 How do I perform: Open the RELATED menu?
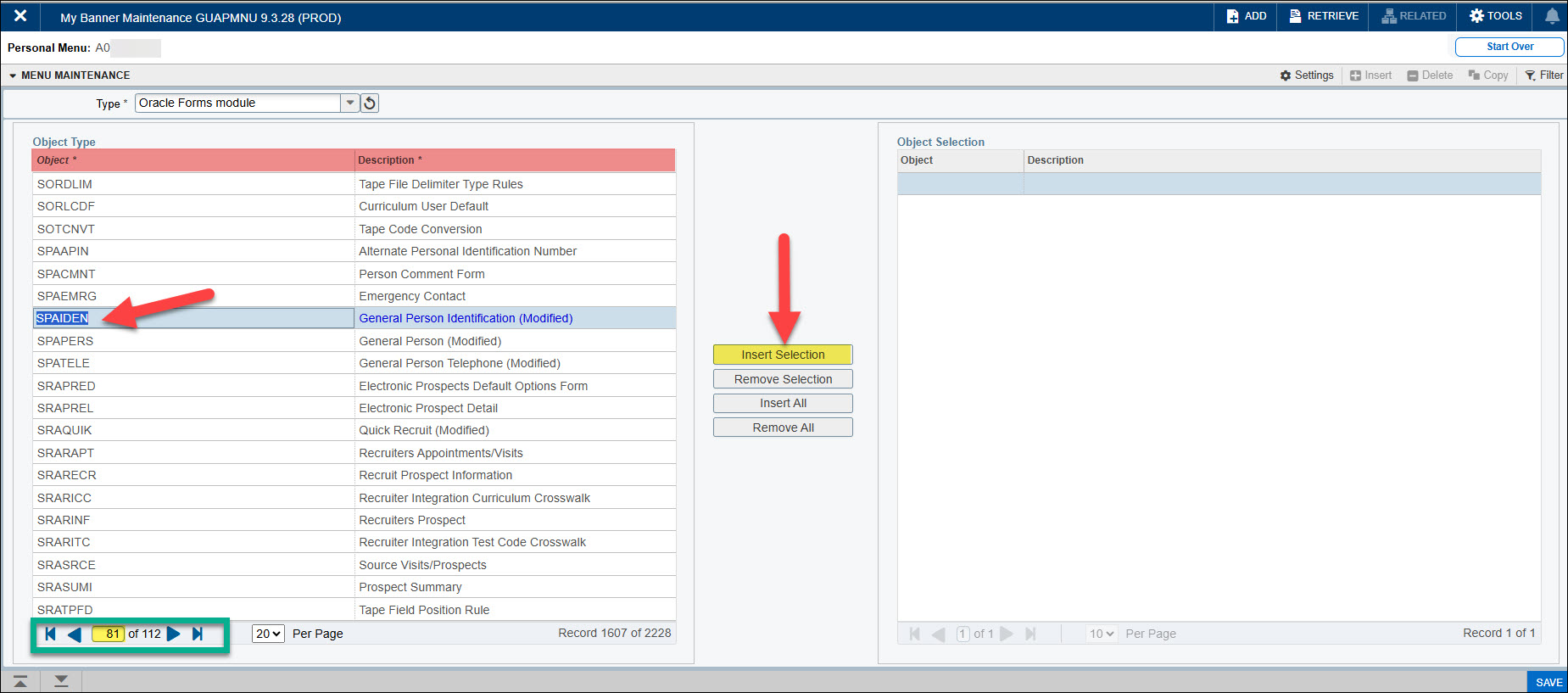point(1414,16)
